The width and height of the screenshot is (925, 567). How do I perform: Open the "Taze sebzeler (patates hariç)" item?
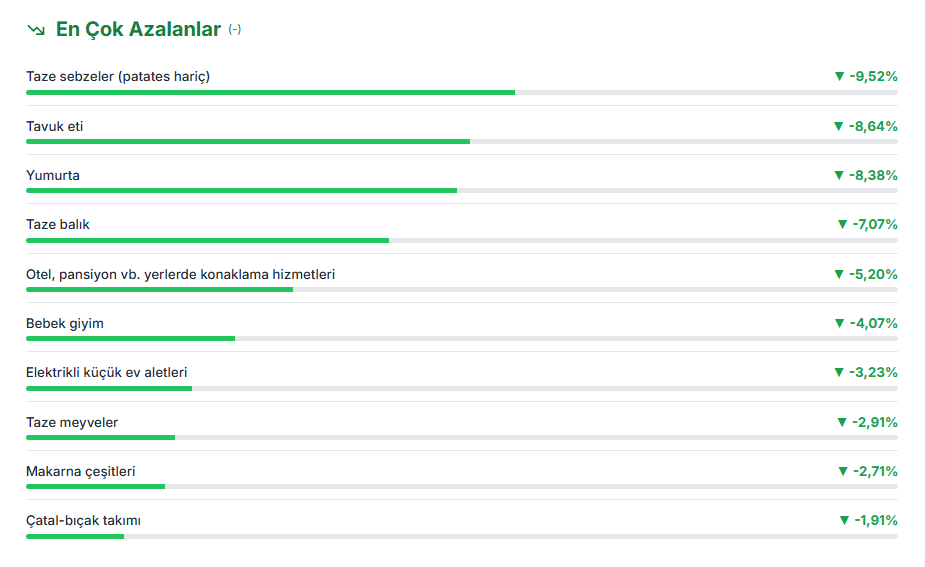tap(118, 77)
